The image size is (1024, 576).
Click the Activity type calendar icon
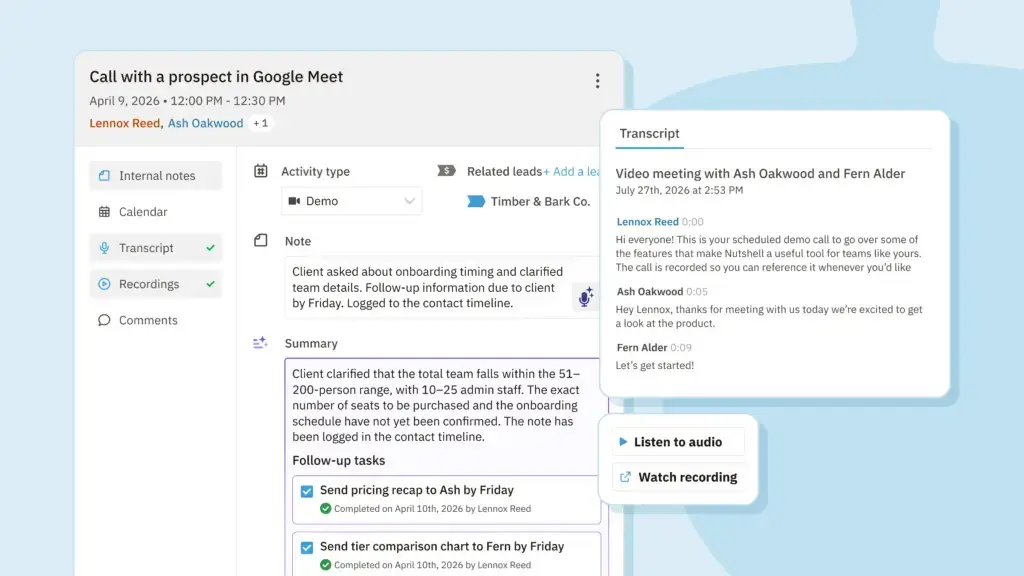261,171
